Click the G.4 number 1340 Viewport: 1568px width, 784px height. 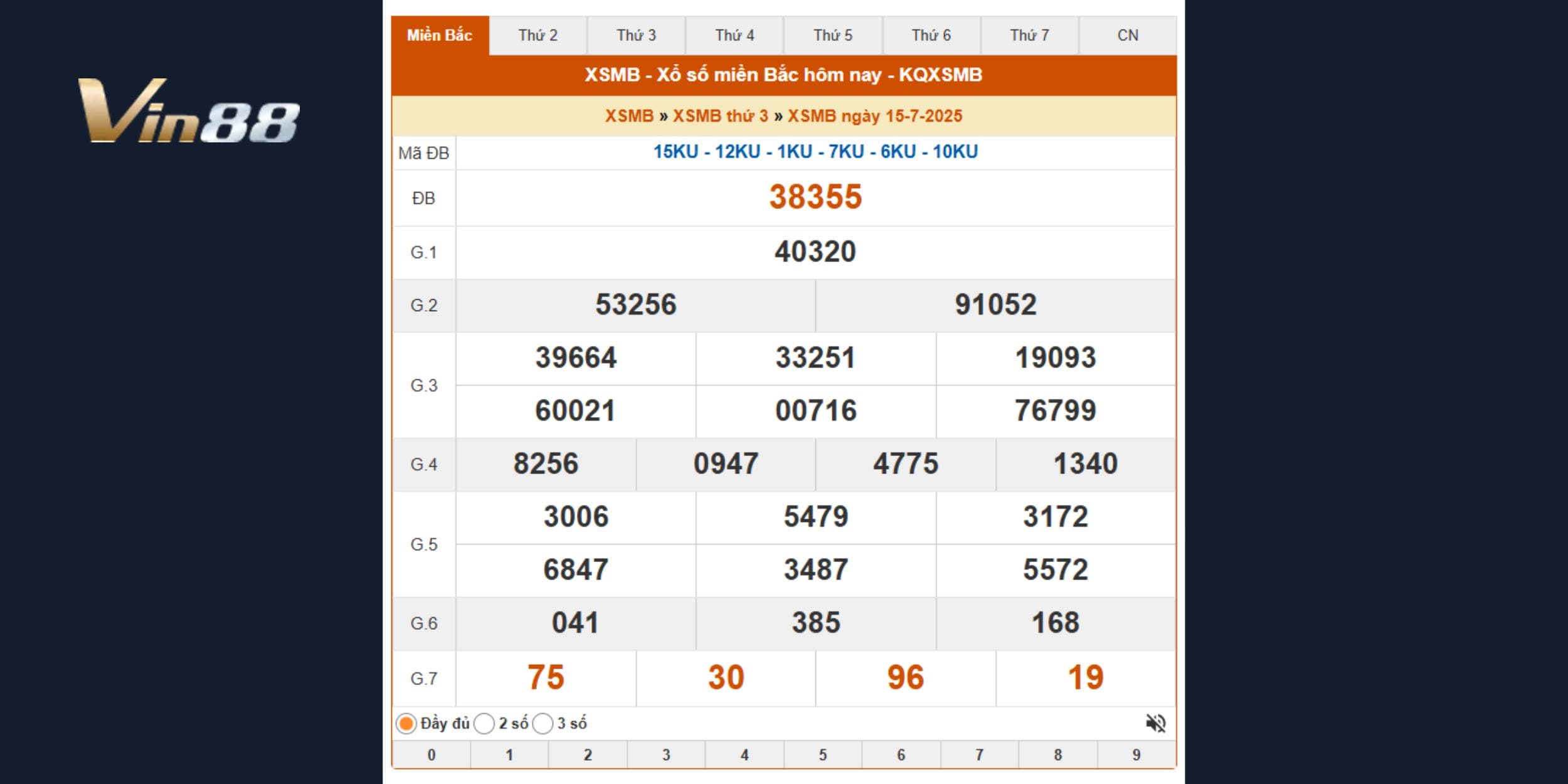pos(1086,464)
